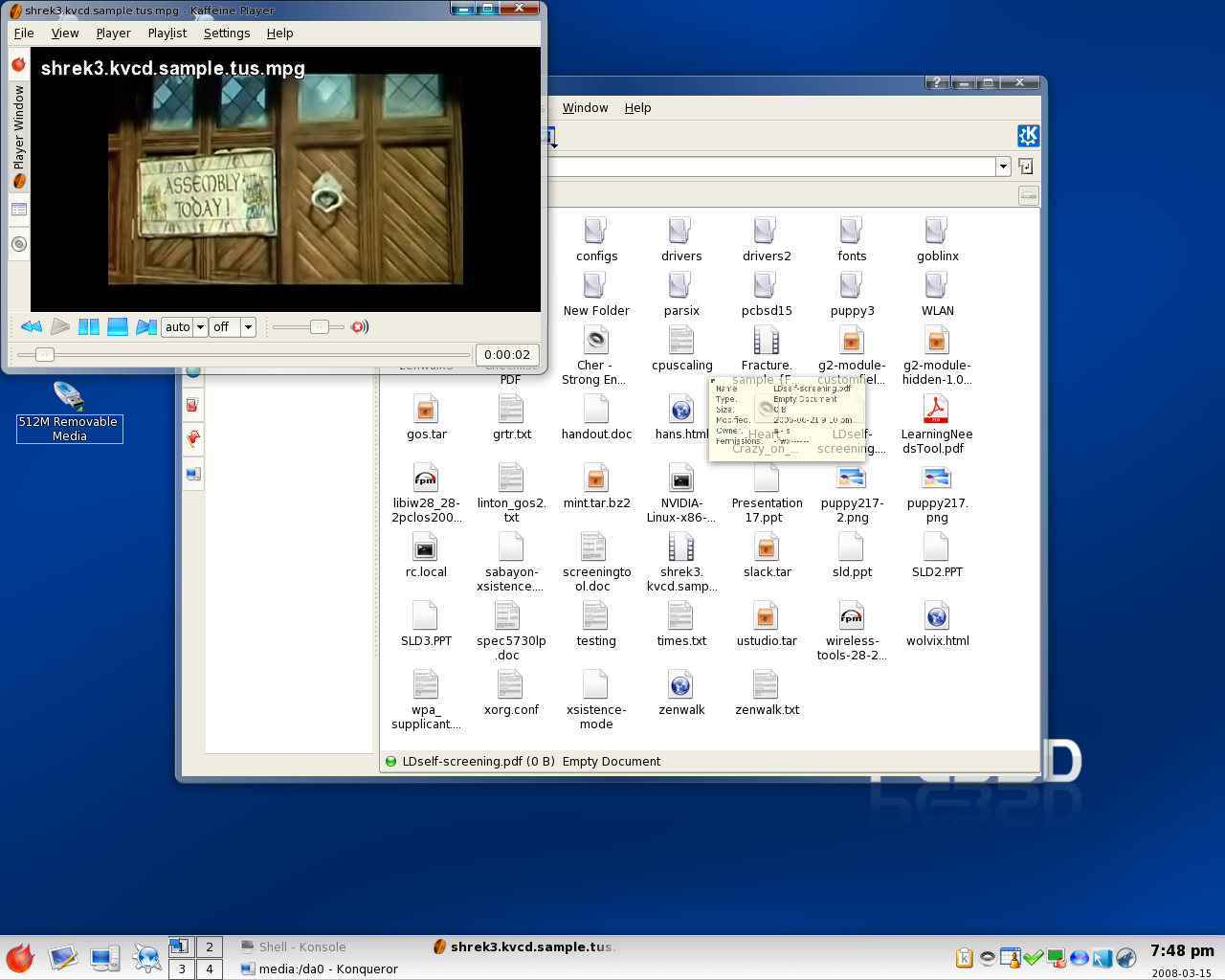Select the wolvix.html file icon
The image size is (1225, 980).
pyautogui.click(x=936, y=615)
